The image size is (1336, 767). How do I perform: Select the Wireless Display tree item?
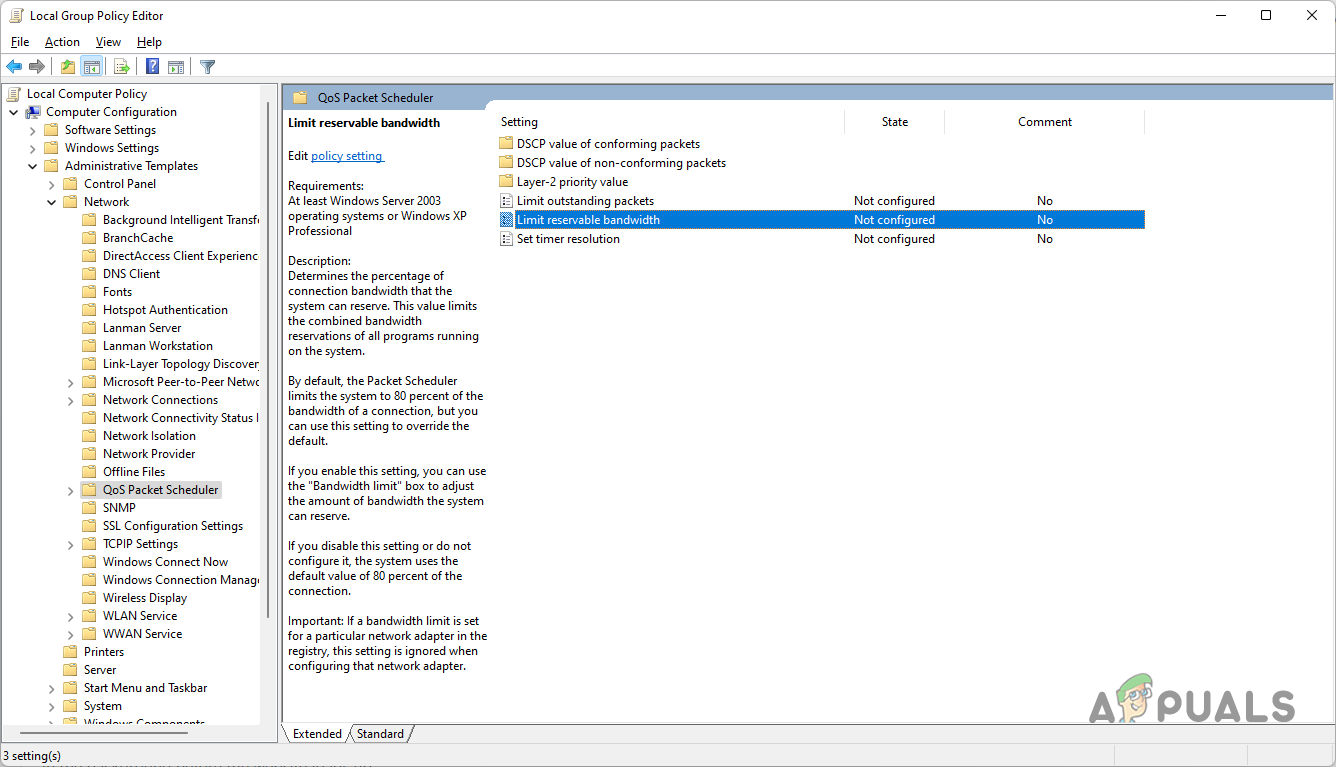click(x=145, y=598)
